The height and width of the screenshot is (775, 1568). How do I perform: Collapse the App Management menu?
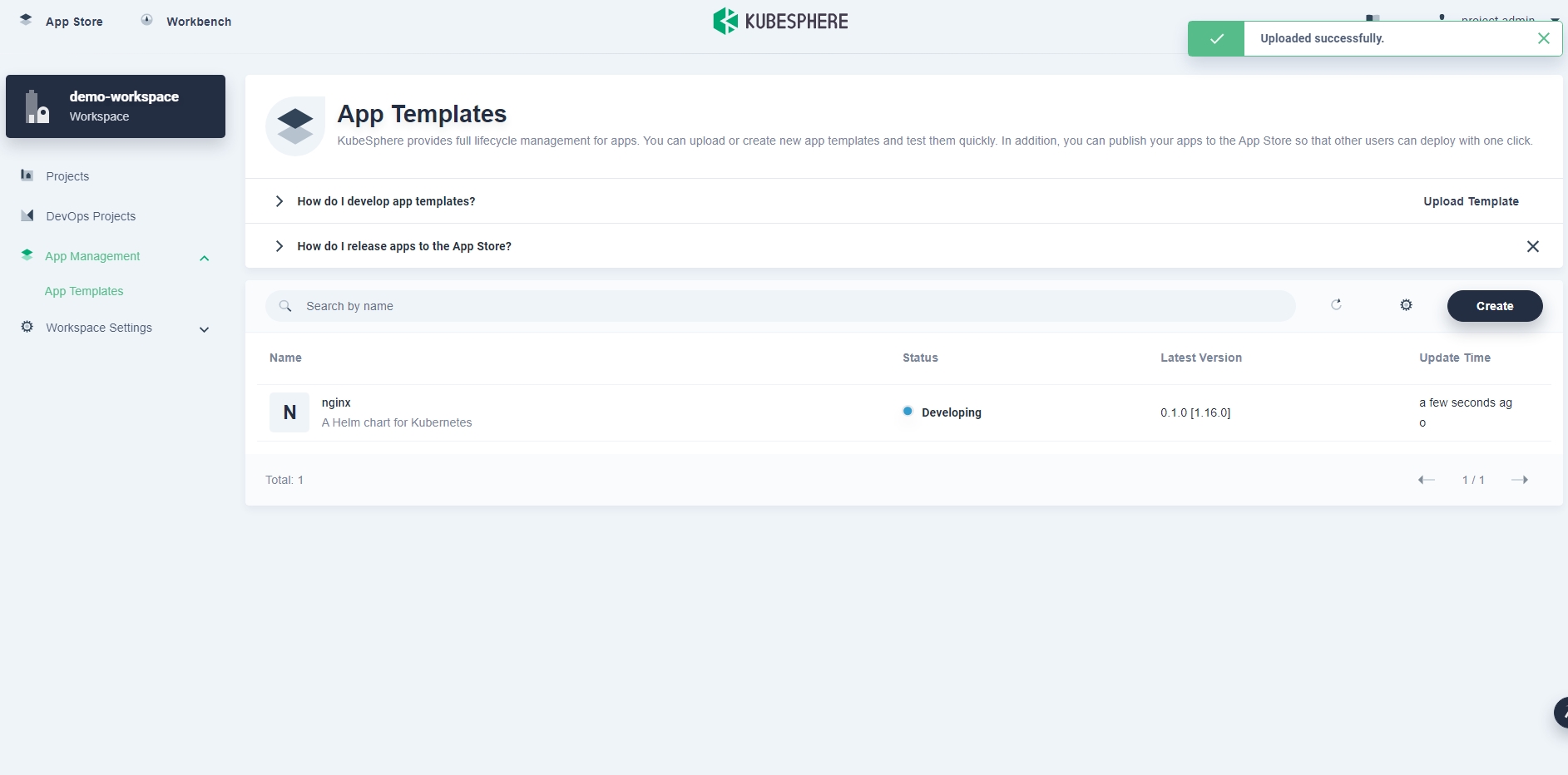click(x=204, y=258)
